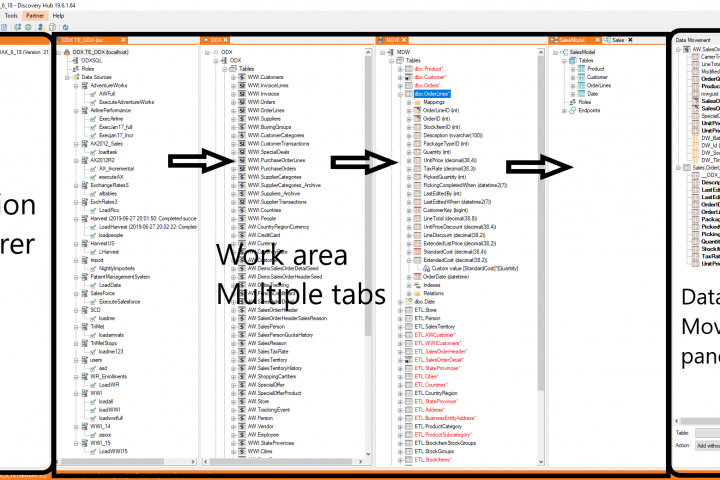The height and width of the screenshot is (480, 720).
Task: Click the ODXSQL server icon
Action: coord(76,59)
